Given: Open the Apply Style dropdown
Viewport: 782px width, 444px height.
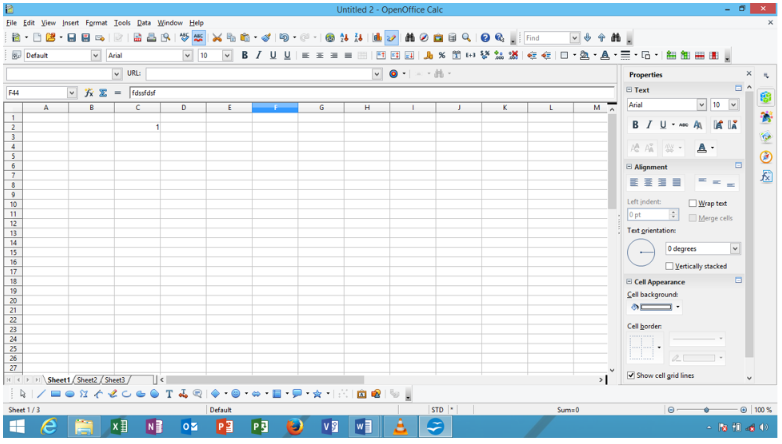Looking at the screenshot, I should [x=96, y=55].
